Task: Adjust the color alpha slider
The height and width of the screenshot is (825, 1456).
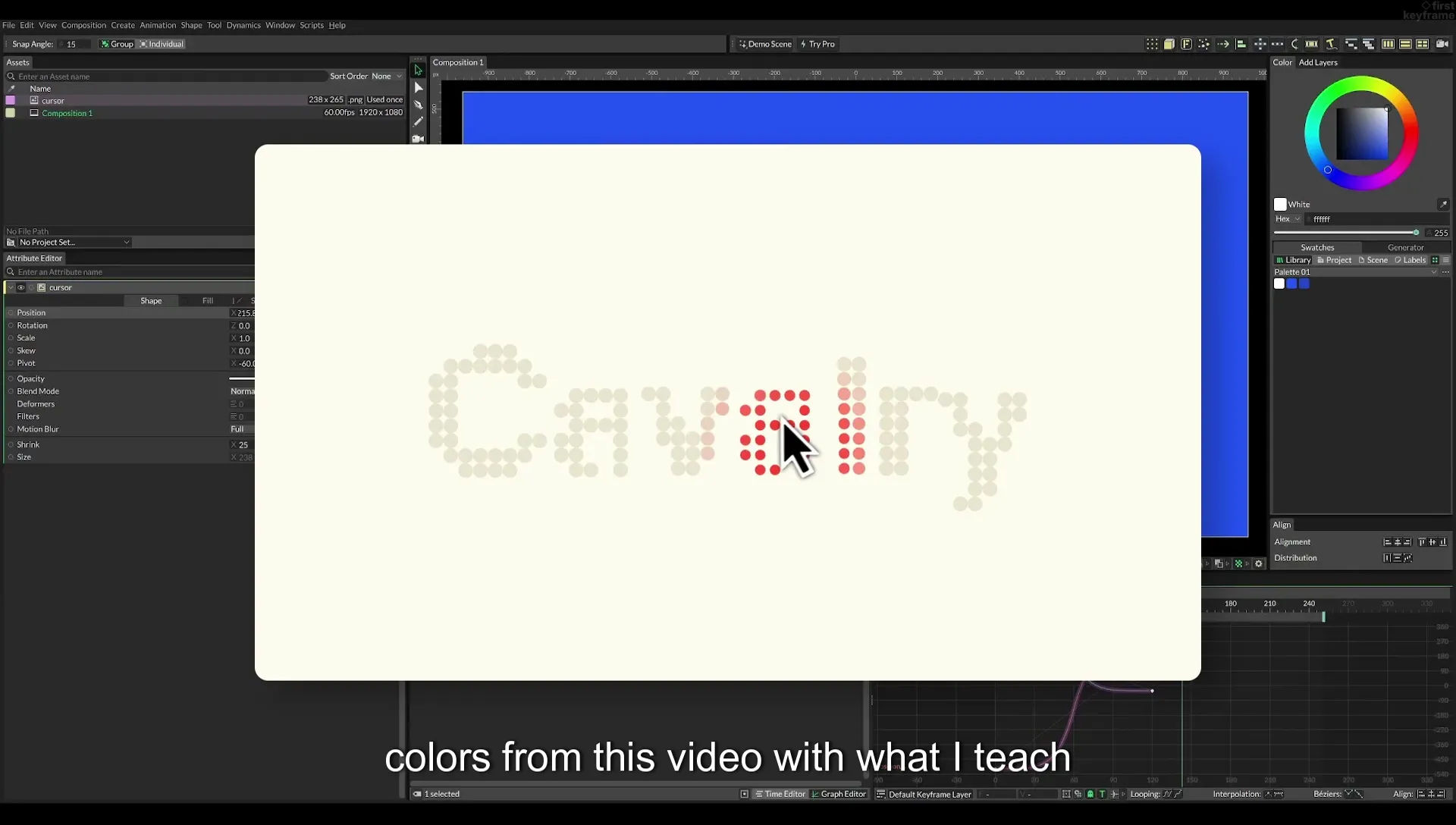Action: point(1346,233)
